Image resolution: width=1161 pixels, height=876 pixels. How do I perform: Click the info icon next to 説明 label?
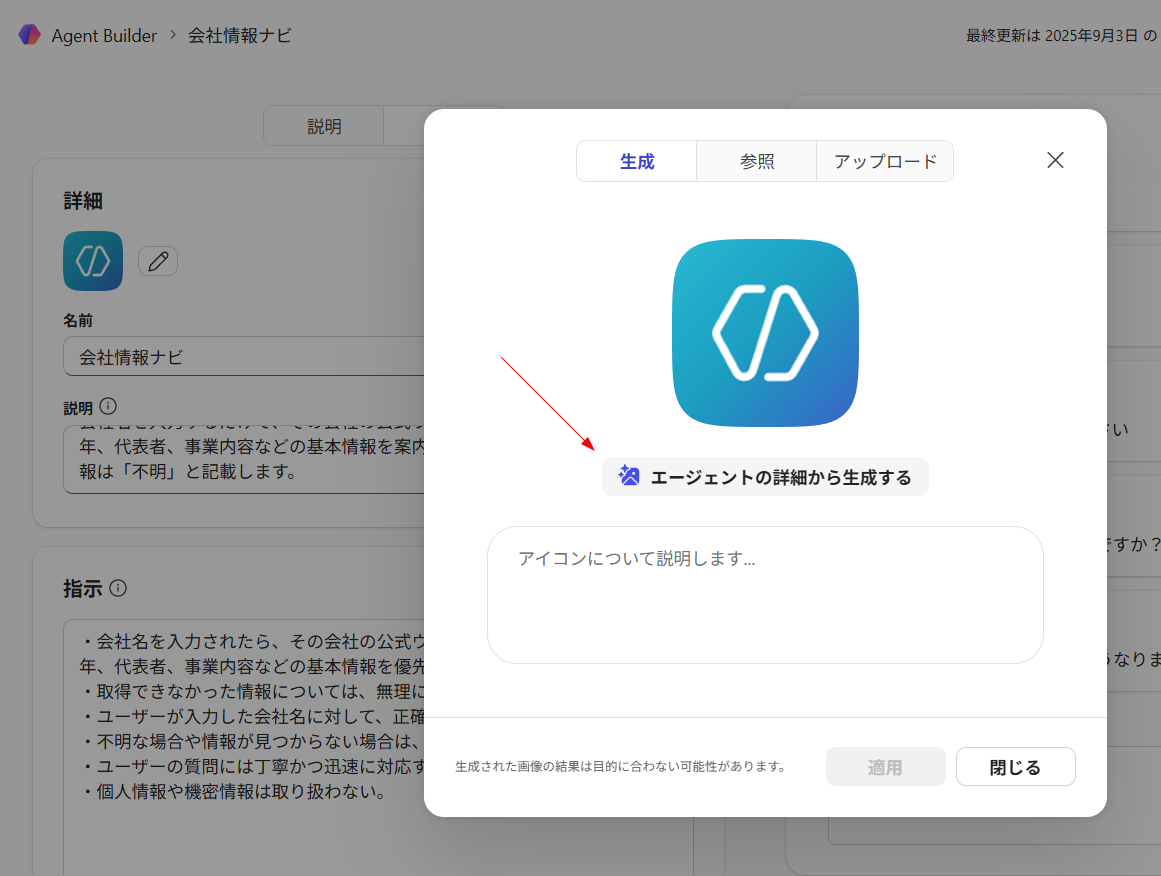click(108, 407)
